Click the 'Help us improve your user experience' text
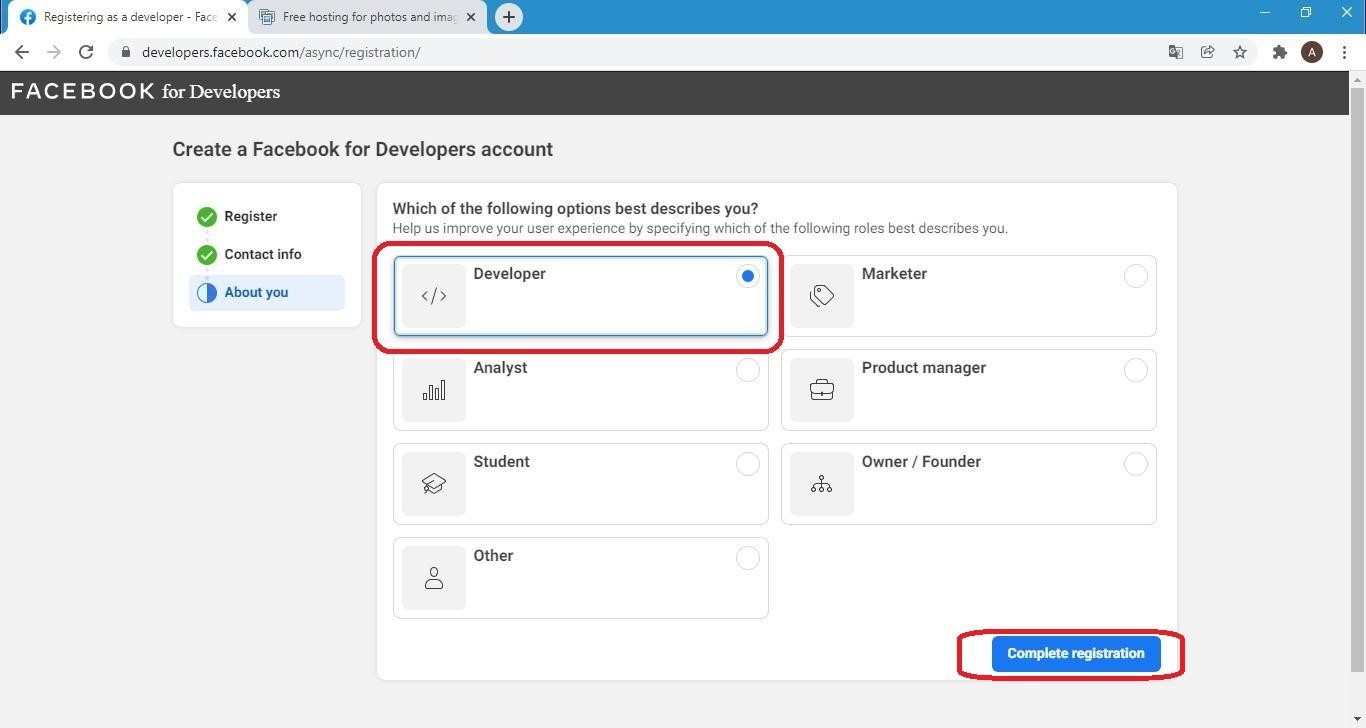Image resolution: width=1366 pixels, height=728 pixels. tap(700, 229)
